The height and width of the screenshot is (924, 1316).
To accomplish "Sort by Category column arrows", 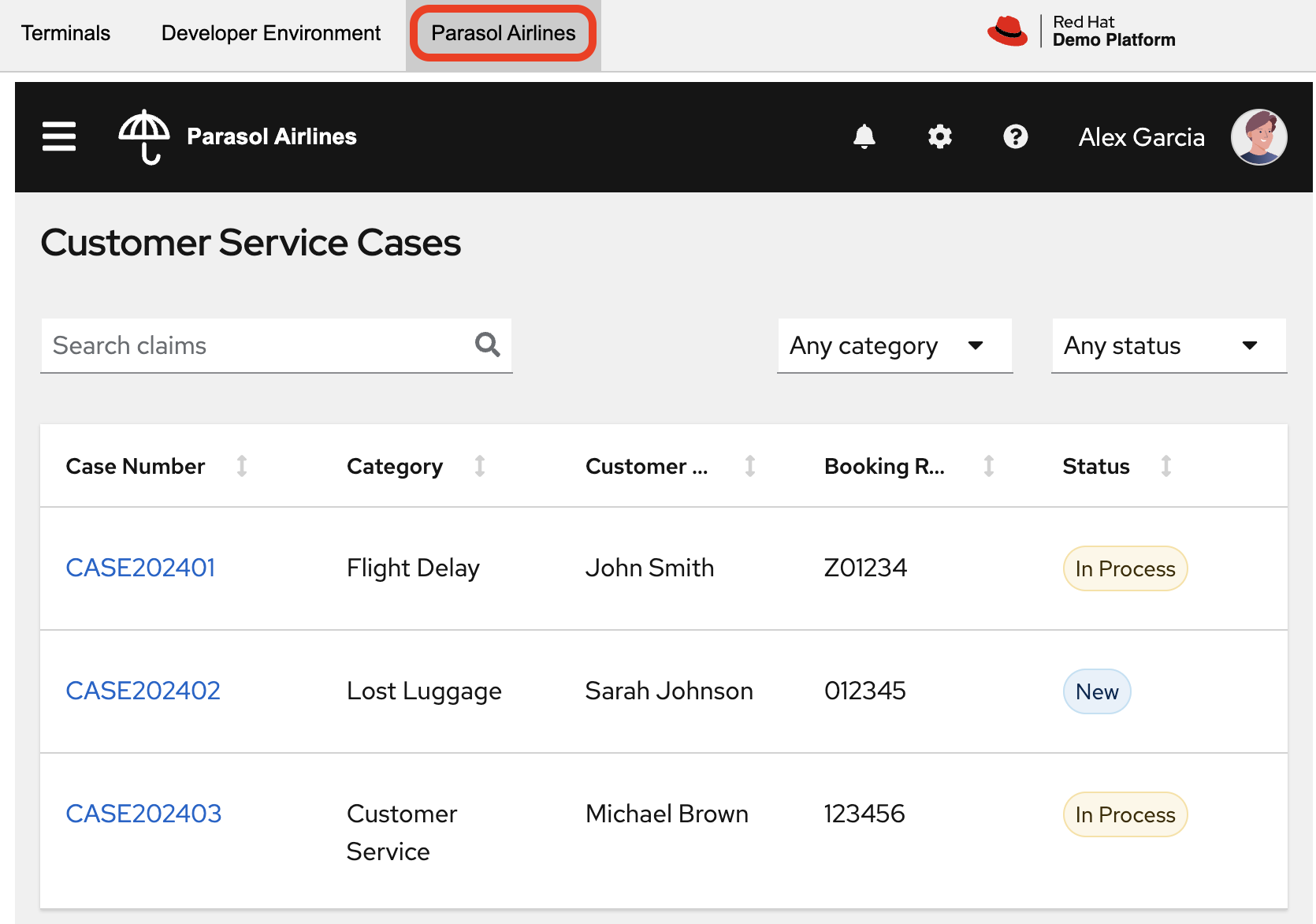I will 480,466.
